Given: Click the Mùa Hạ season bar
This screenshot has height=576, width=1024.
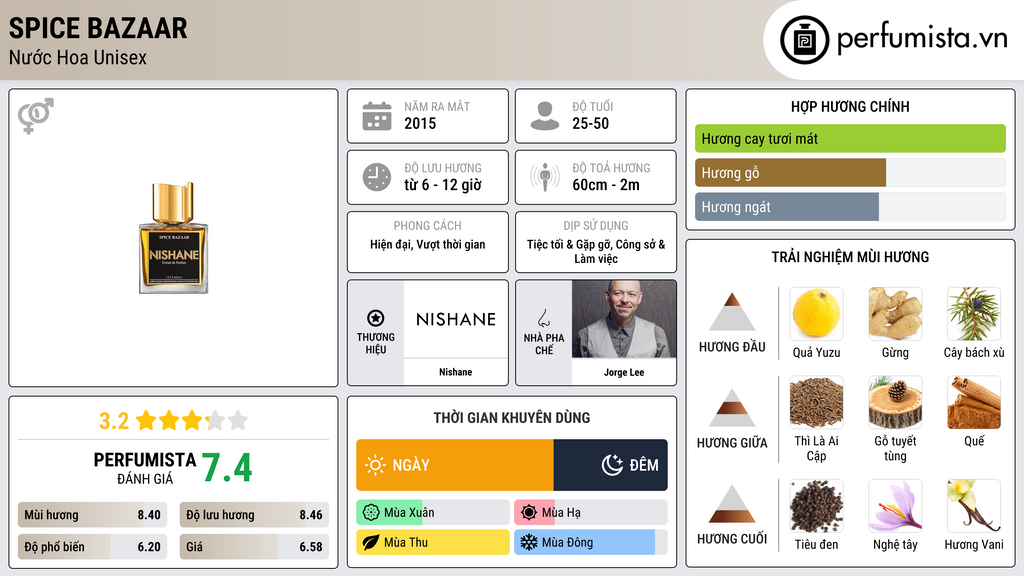Looking at the screenshot, I should coord(591,513).
